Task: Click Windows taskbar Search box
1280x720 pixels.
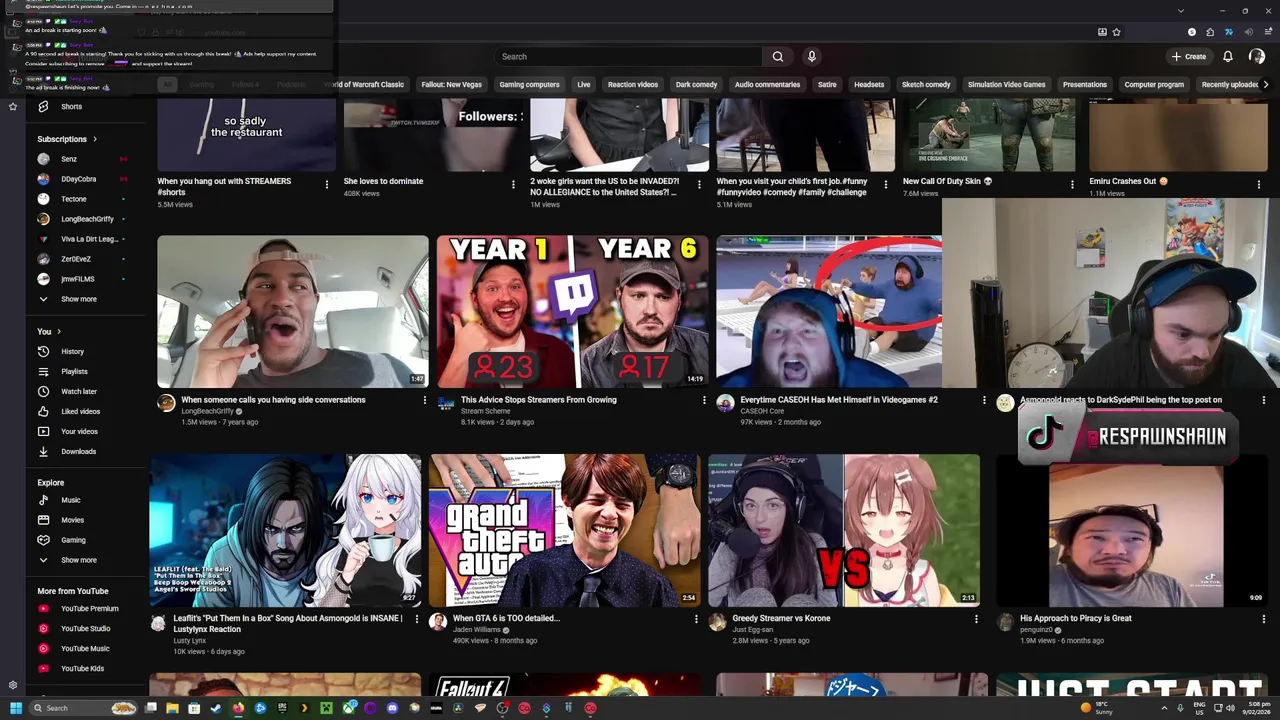Action: tap(85, 708)
